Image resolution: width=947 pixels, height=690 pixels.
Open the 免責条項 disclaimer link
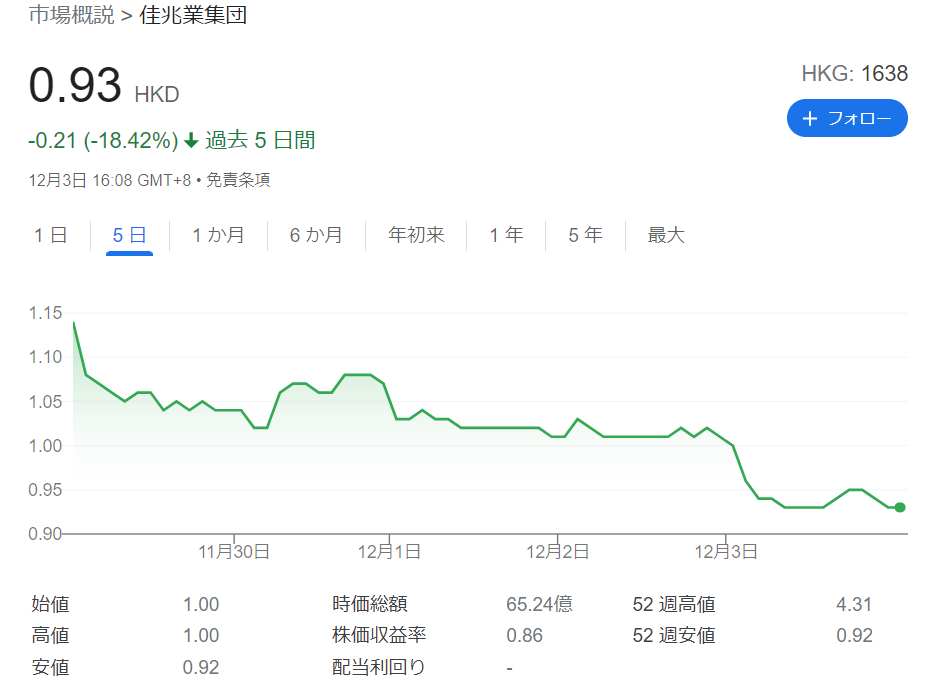(238, 180)
